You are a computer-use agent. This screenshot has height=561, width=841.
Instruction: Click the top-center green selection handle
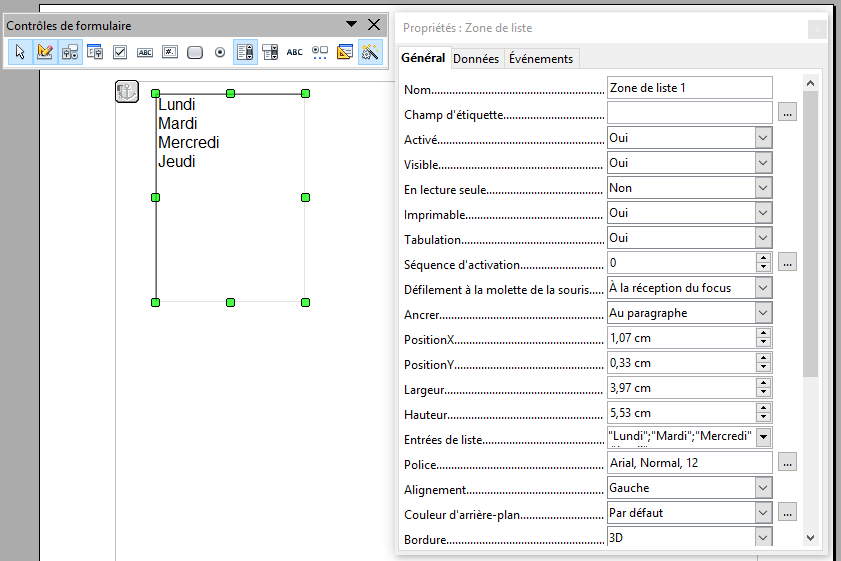click(231, 93)
